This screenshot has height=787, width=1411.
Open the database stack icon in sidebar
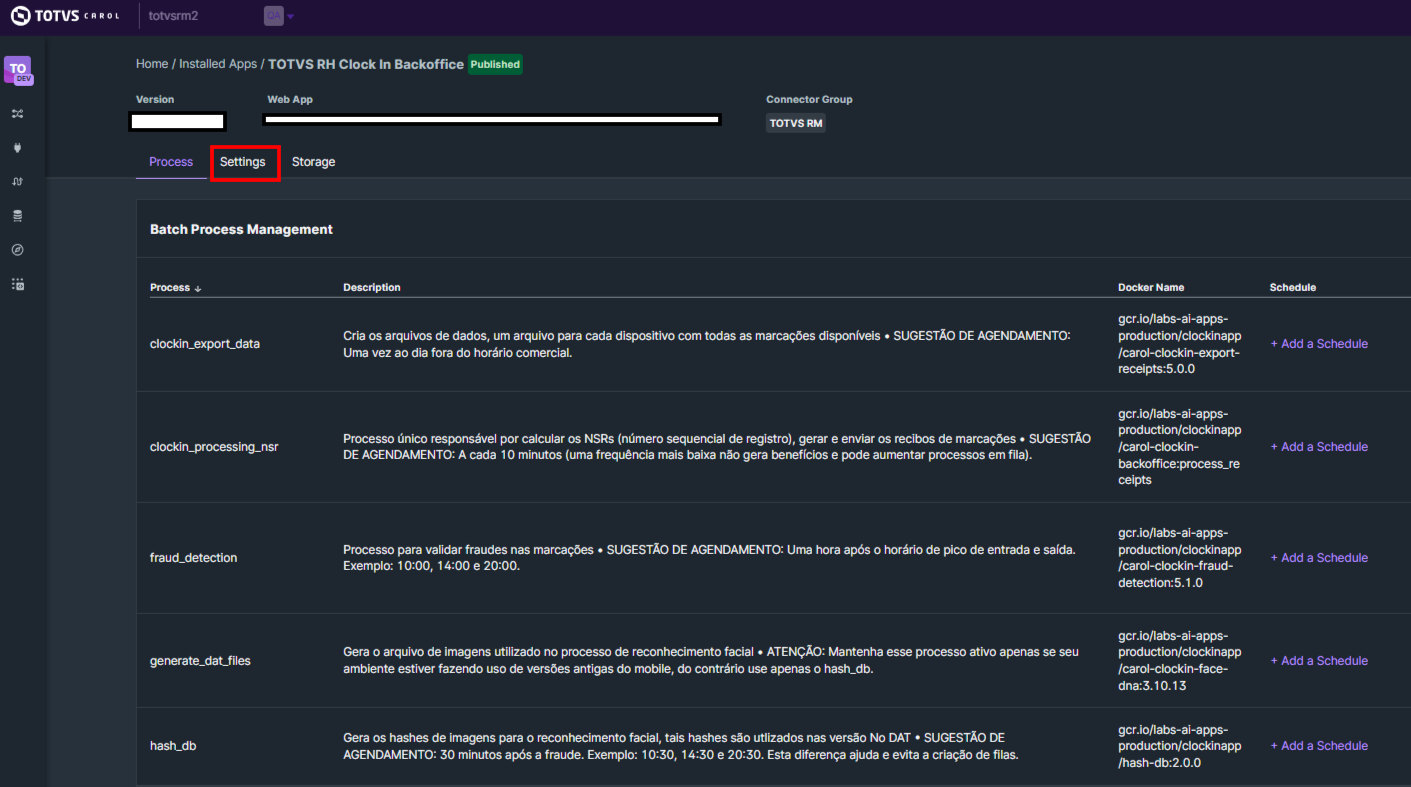coord(17,216)
